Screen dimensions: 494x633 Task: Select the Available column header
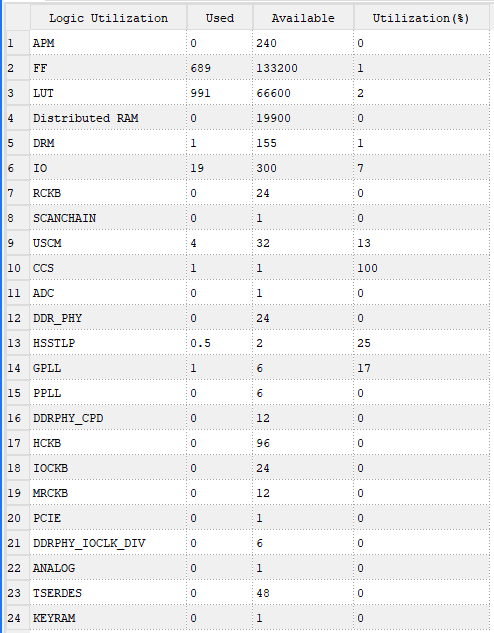303,18
